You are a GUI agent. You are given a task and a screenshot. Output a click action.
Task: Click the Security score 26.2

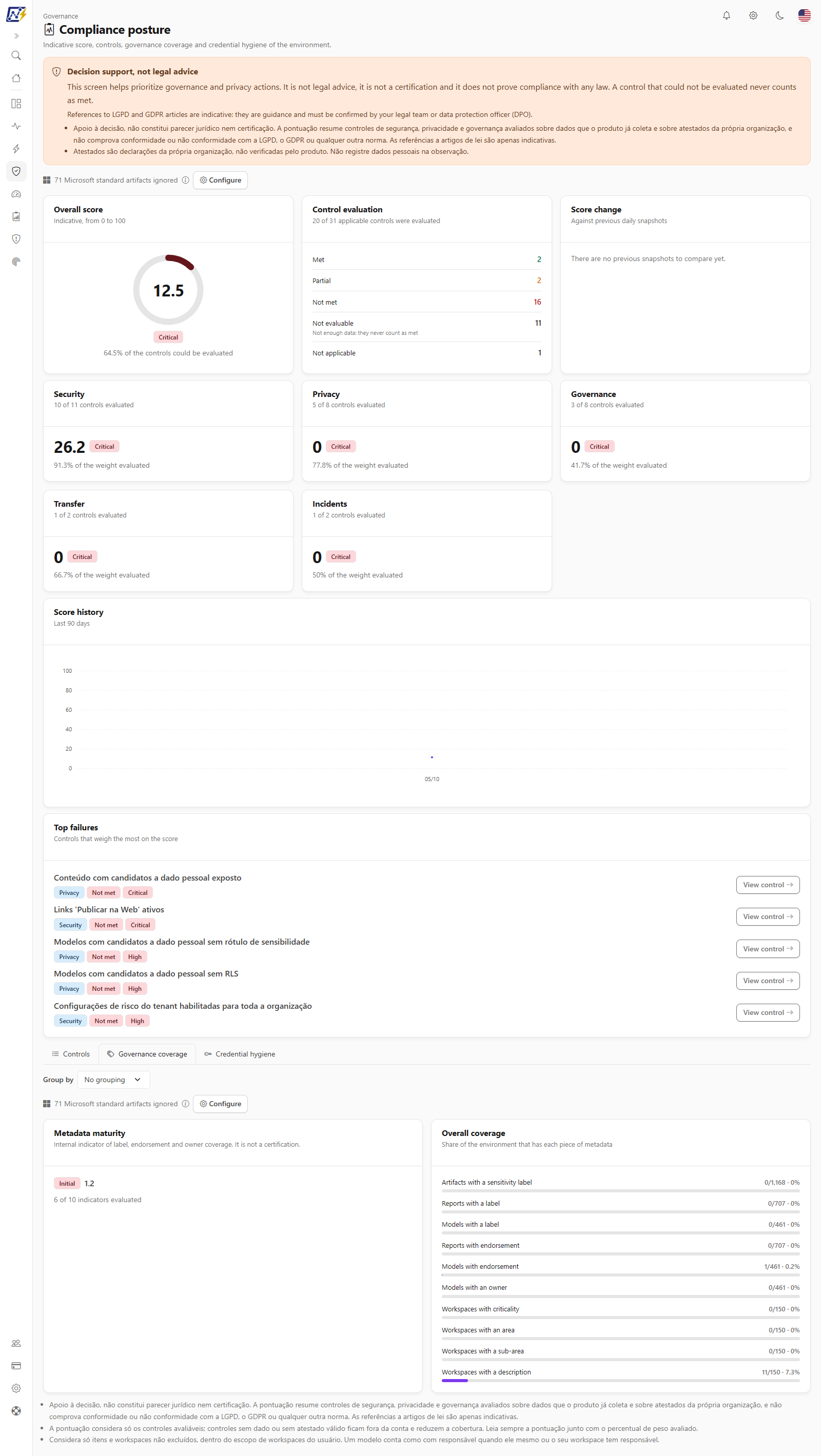click(69, 447)
